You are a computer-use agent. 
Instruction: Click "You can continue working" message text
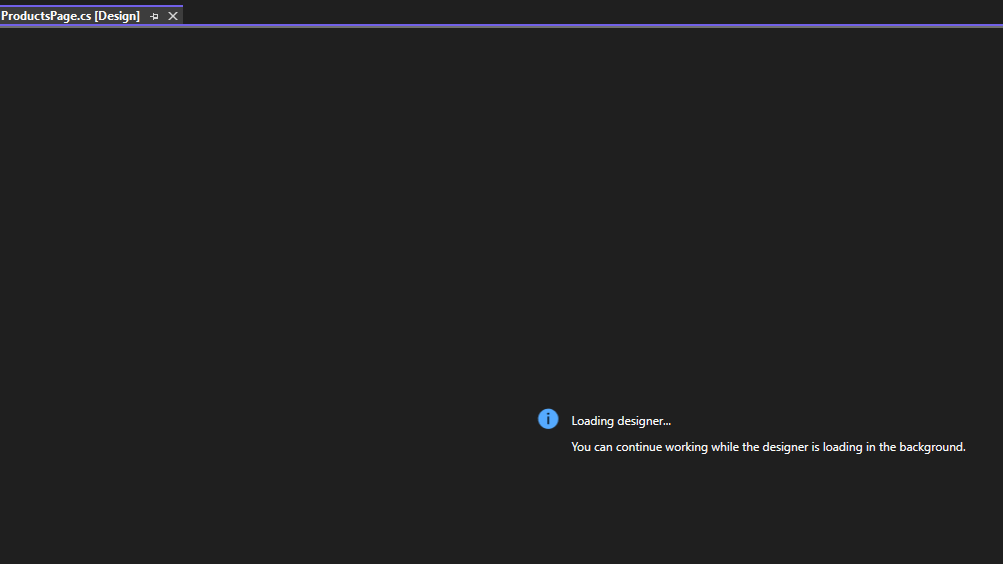(x=768, y=447)
